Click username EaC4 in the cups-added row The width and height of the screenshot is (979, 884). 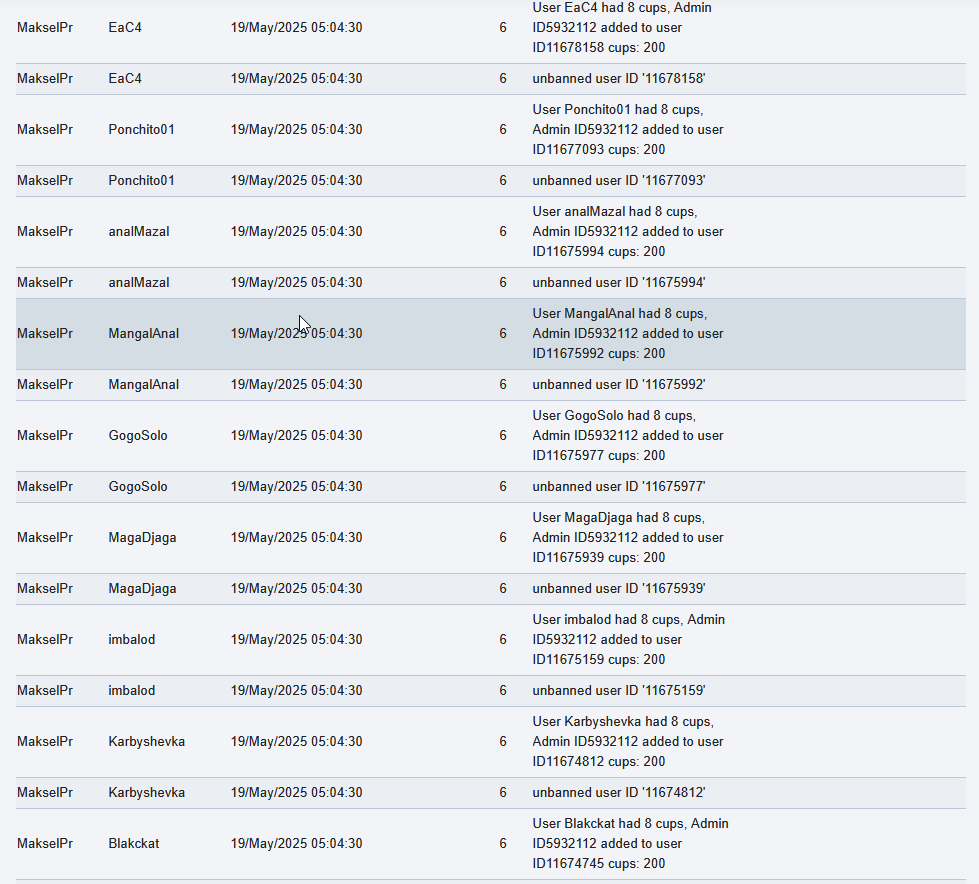(x=125, y=27)
